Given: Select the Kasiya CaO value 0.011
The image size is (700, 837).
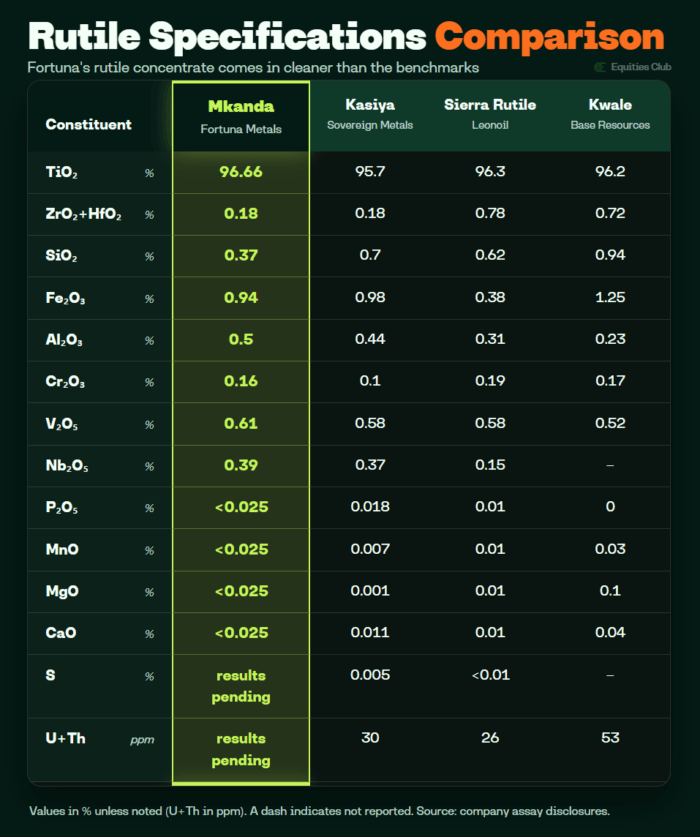Looking at the screenshot, I should click(x=370, y=632).
